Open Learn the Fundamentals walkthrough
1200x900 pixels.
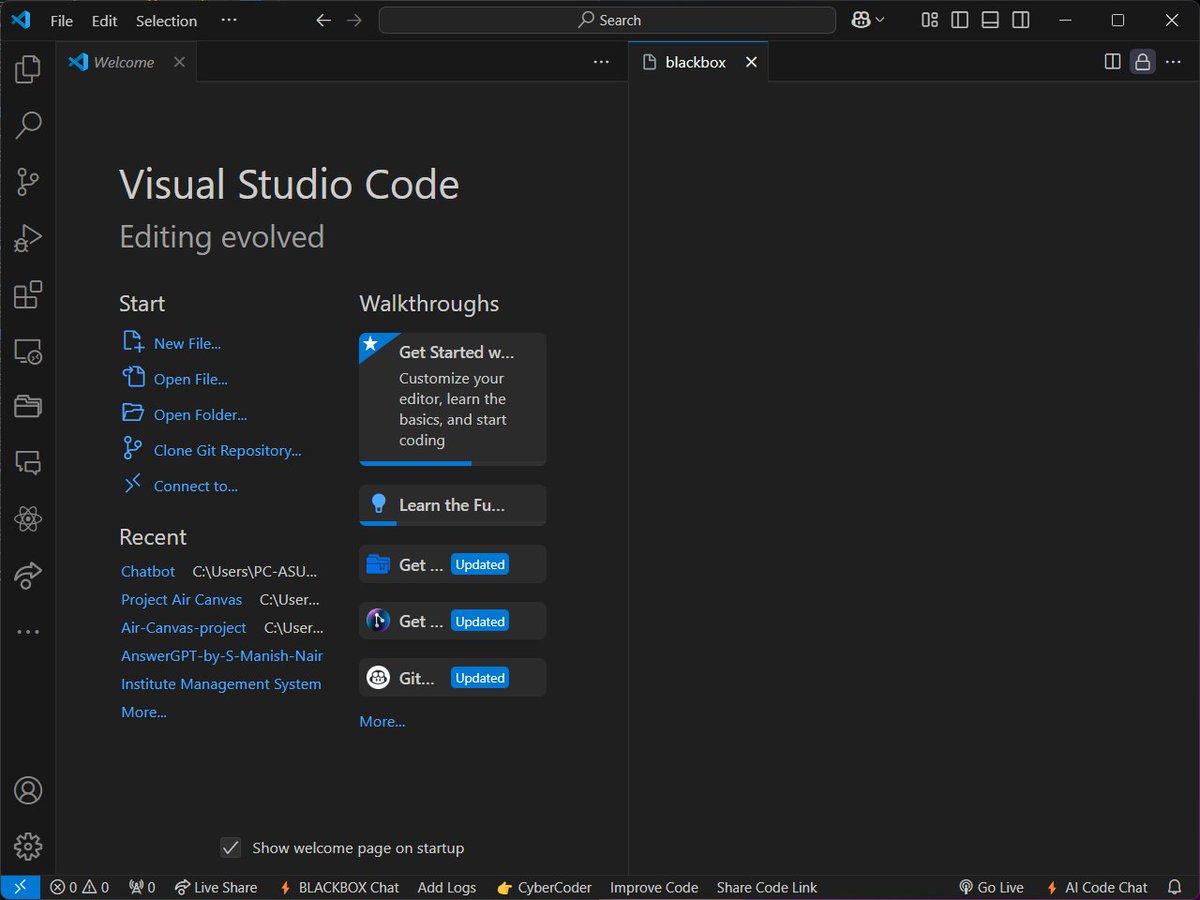coord(453,505)
